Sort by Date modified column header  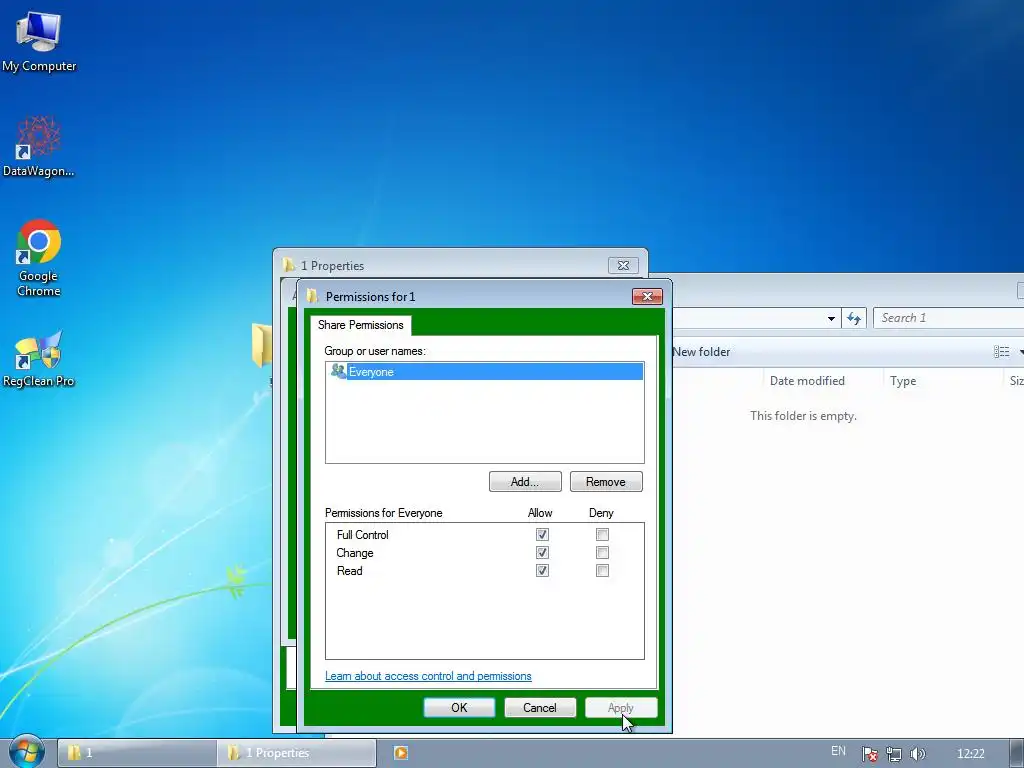(807, 381)
